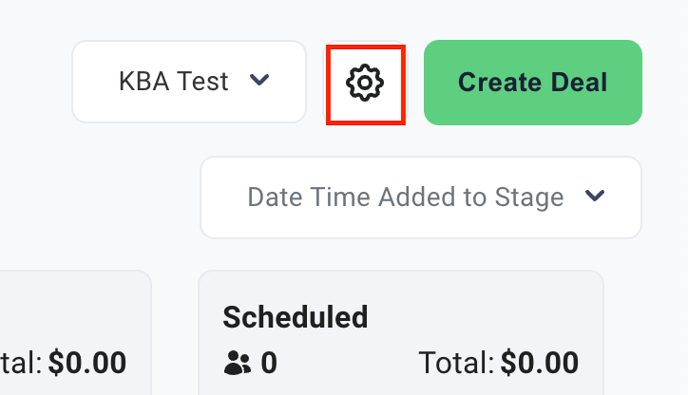Open pipeline settings via gear icon
Viewport: 688px width, 395px height.
(x=365, y=83)
